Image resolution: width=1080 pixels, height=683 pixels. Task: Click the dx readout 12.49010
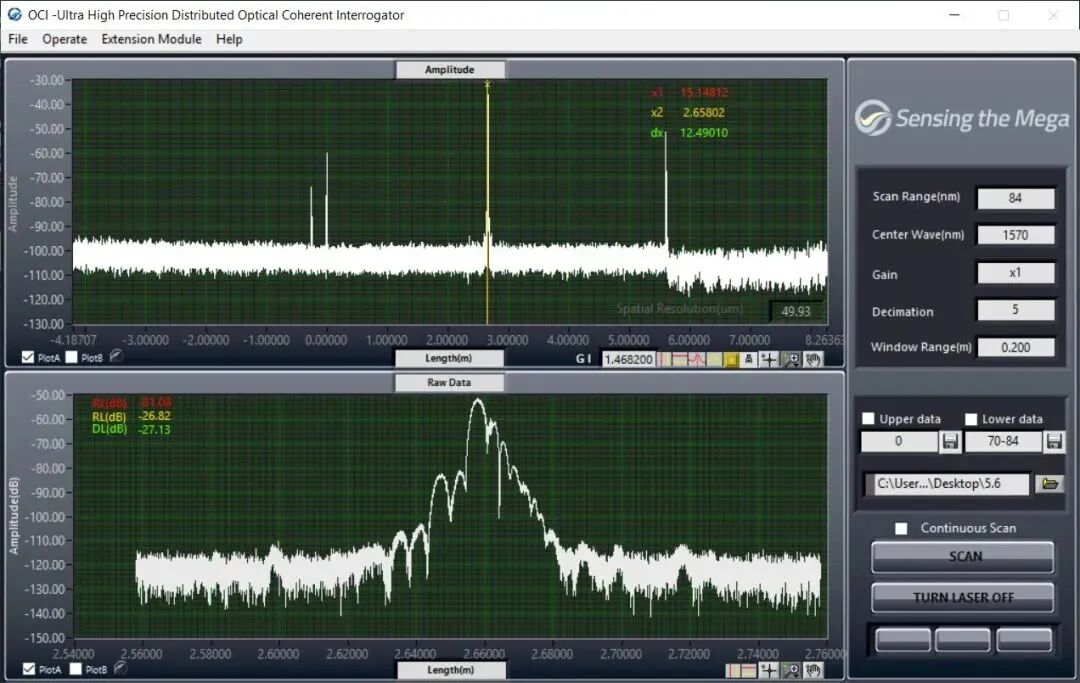pos(703,132)
